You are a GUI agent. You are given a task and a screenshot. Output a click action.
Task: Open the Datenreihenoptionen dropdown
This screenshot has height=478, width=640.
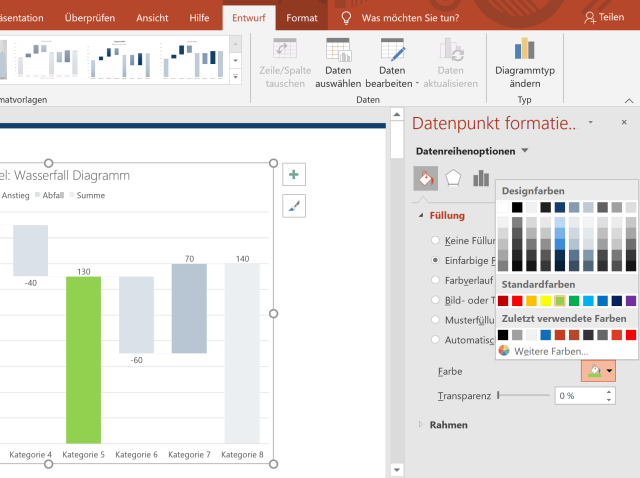click(472, 151)
